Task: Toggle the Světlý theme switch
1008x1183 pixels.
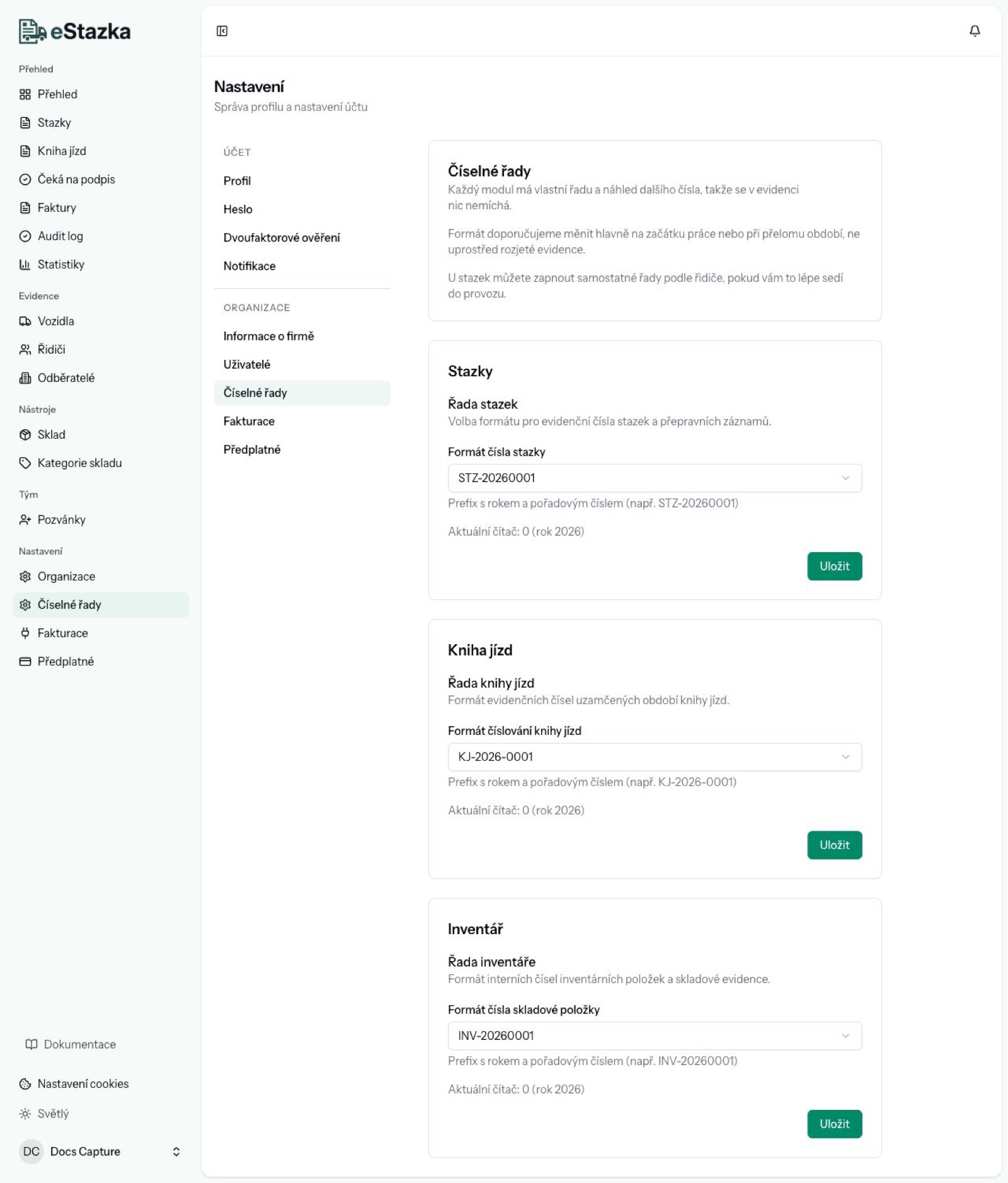Action: coord(44,1114)
